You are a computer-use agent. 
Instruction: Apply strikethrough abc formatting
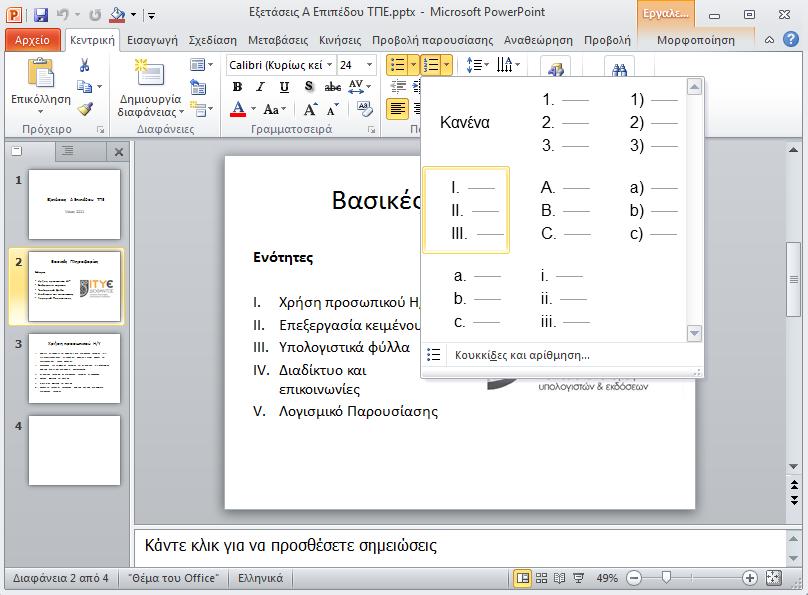[x=332, y=87]
